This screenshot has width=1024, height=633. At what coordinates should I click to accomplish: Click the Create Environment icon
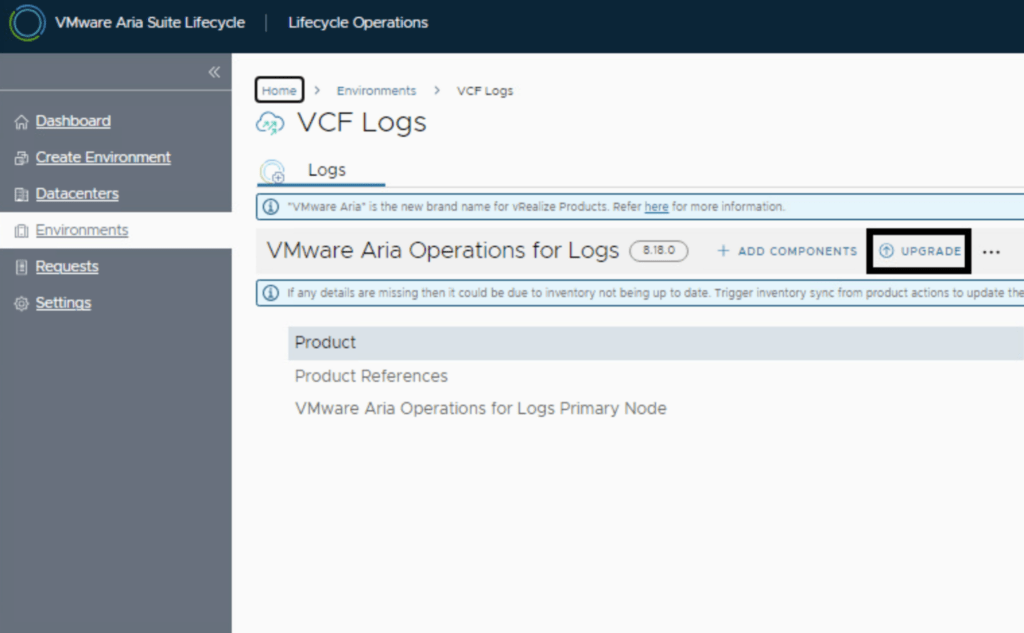click(21, 158)
